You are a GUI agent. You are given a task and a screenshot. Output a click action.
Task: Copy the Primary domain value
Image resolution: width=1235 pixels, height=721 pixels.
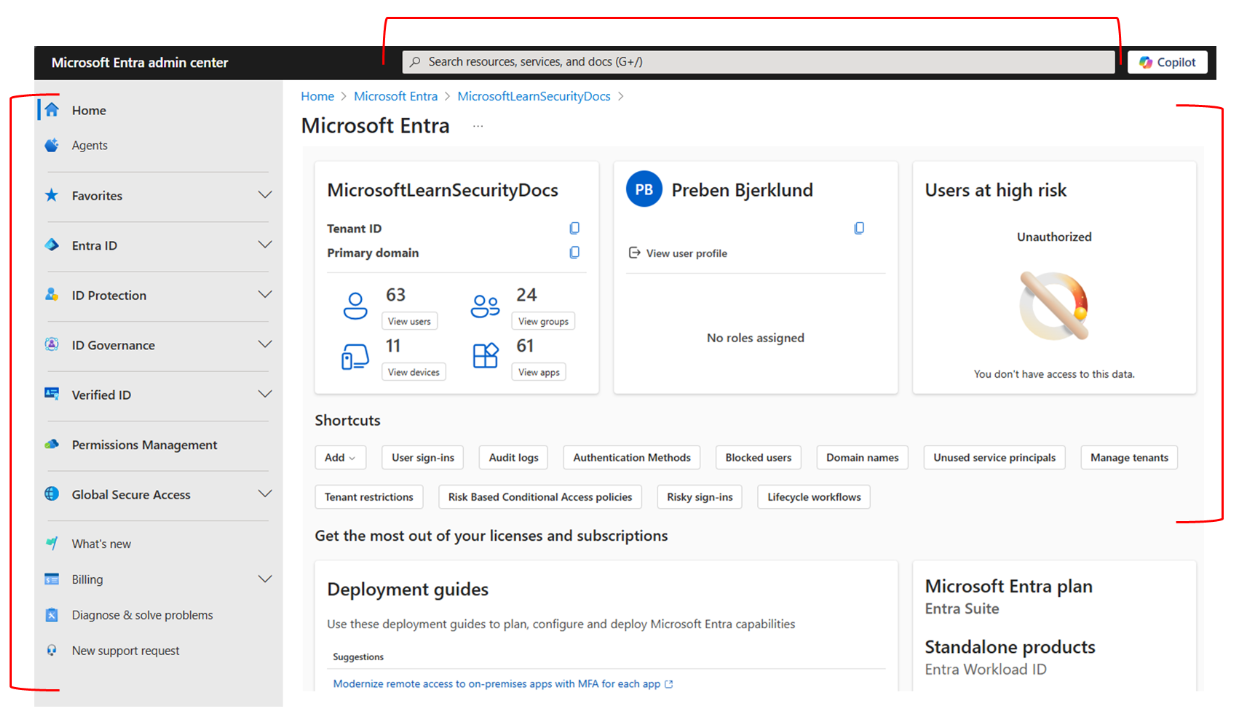(x=574, y=253)
